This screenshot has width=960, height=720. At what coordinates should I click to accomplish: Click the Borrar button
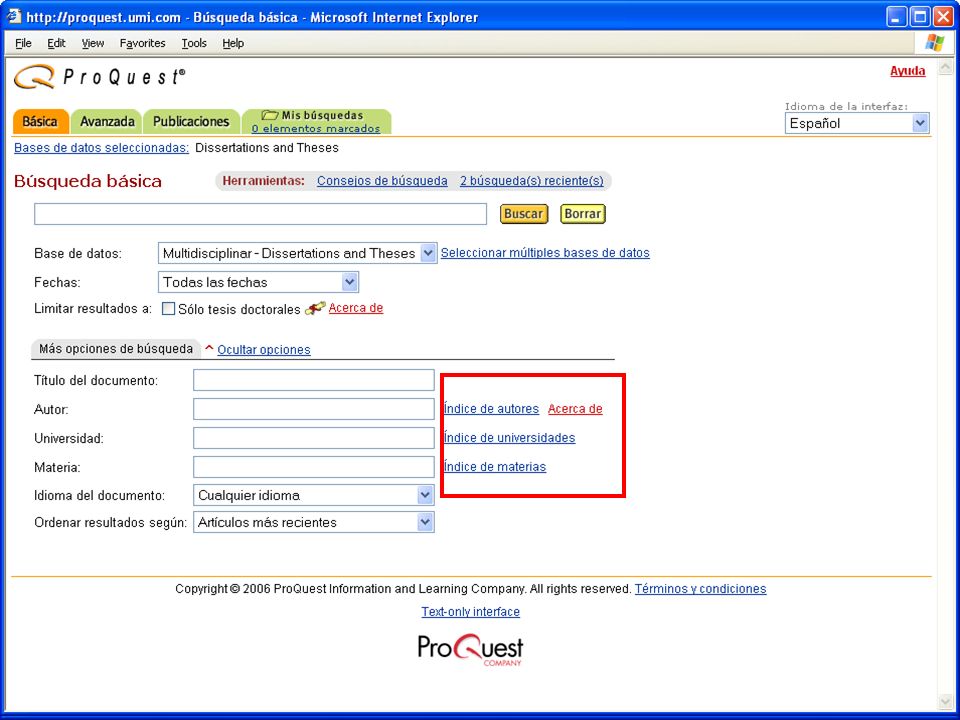click(x=582, y=214)
